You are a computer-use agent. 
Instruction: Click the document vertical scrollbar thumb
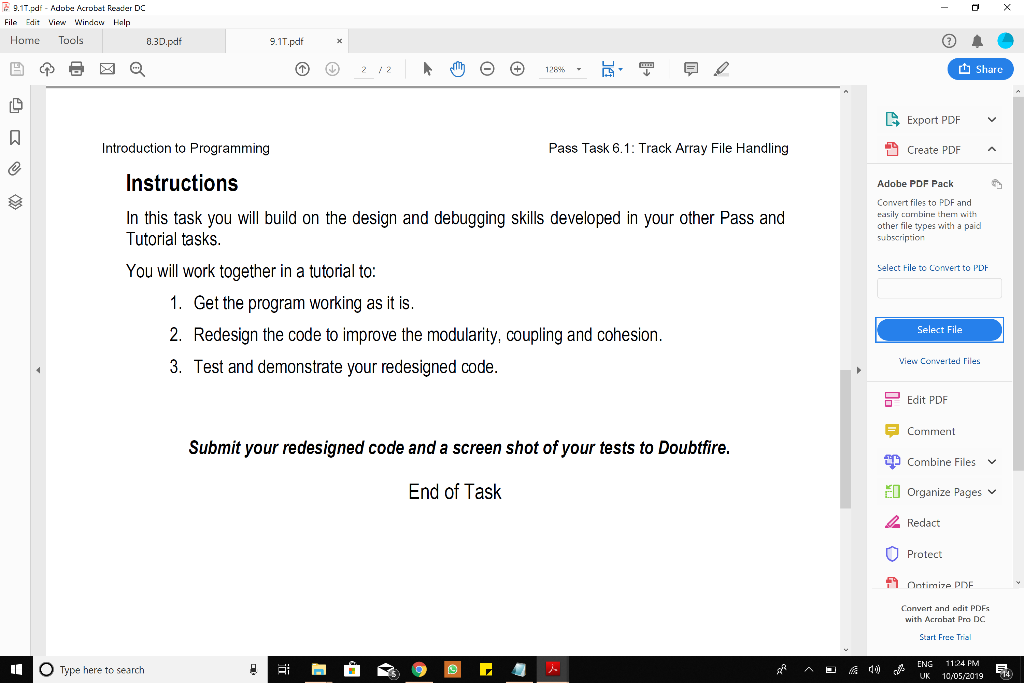tap(845, 439)
